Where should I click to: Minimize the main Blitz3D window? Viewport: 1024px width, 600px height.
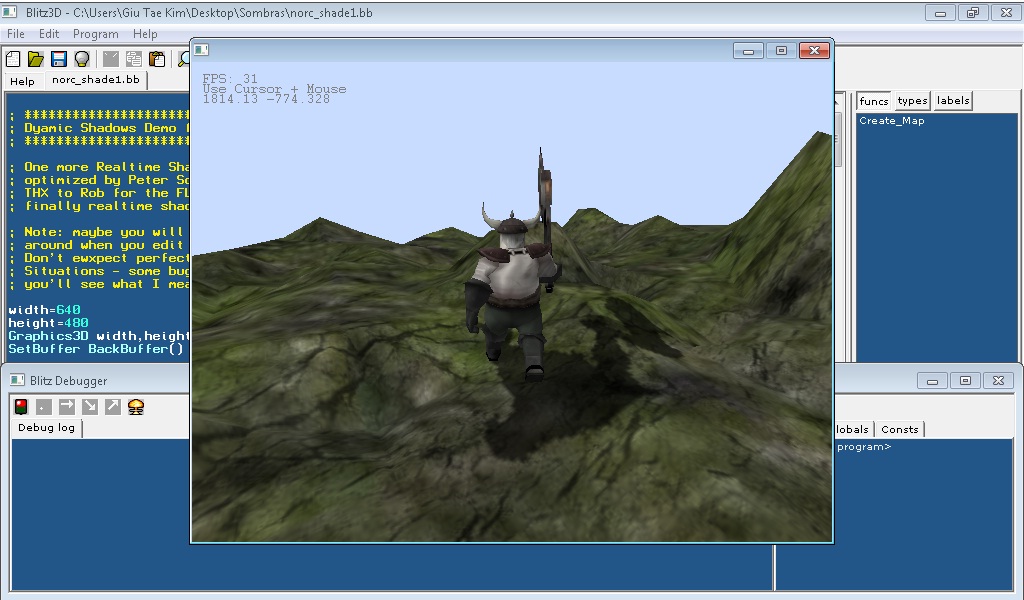[x=940, y=12]
